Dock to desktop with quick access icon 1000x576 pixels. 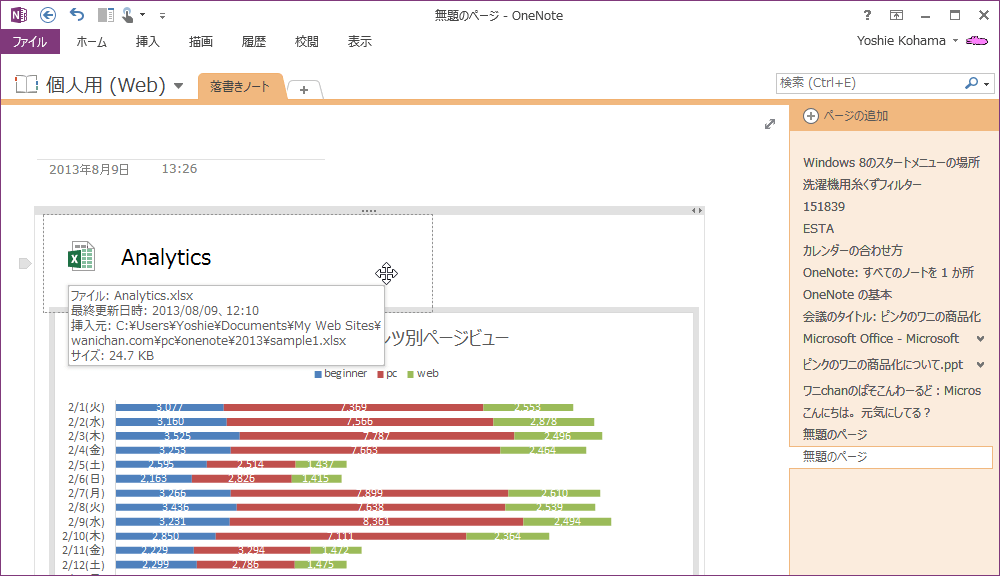(x=106, y=15)
